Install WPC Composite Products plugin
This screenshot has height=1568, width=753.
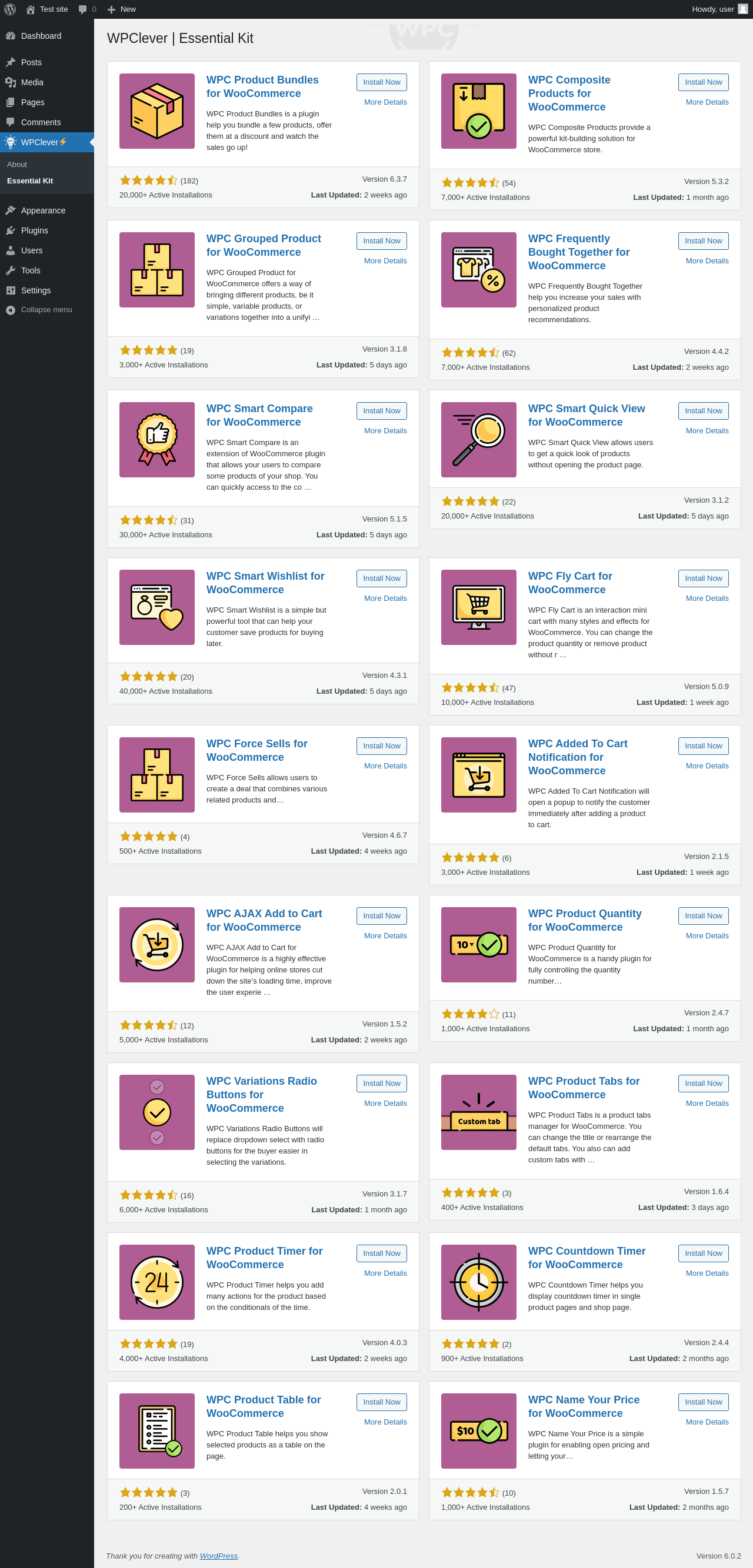tap(704, 82)
